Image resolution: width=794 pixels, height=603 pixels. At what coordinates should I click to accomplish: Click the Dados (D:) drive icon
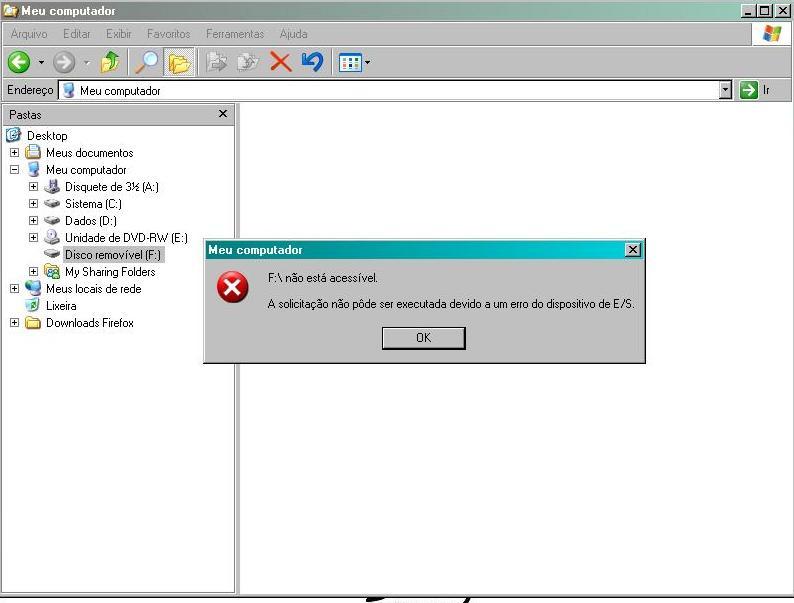click(52, 220)
